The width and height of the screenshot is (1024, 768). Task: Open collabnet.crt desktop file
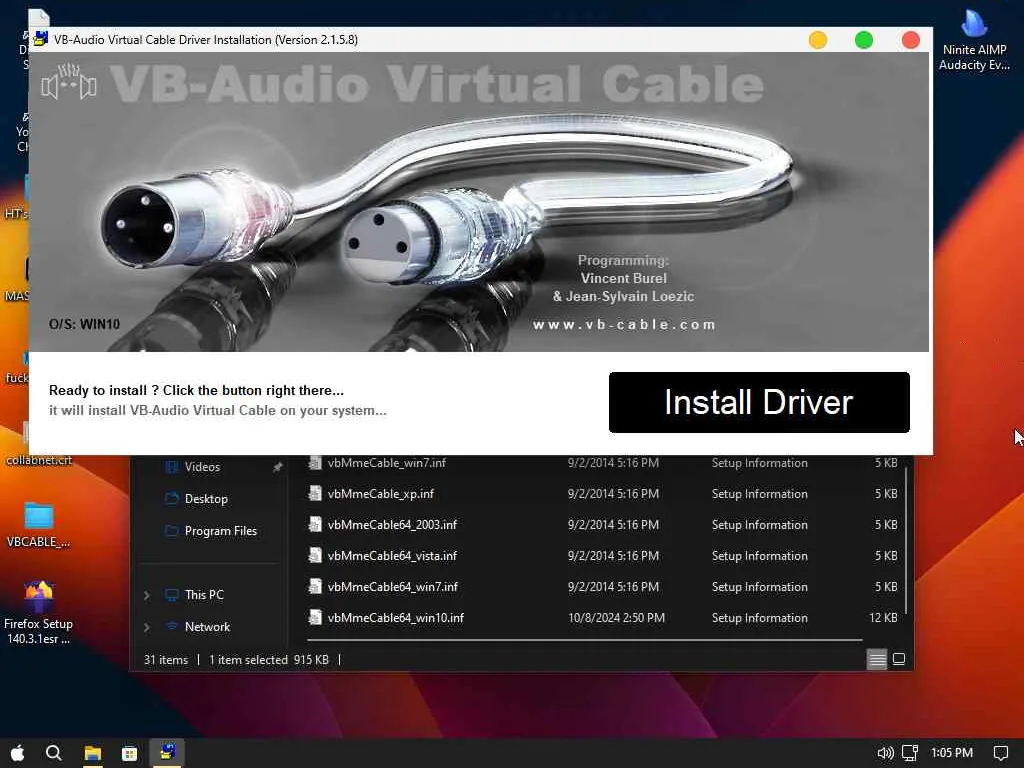point(39,444)
